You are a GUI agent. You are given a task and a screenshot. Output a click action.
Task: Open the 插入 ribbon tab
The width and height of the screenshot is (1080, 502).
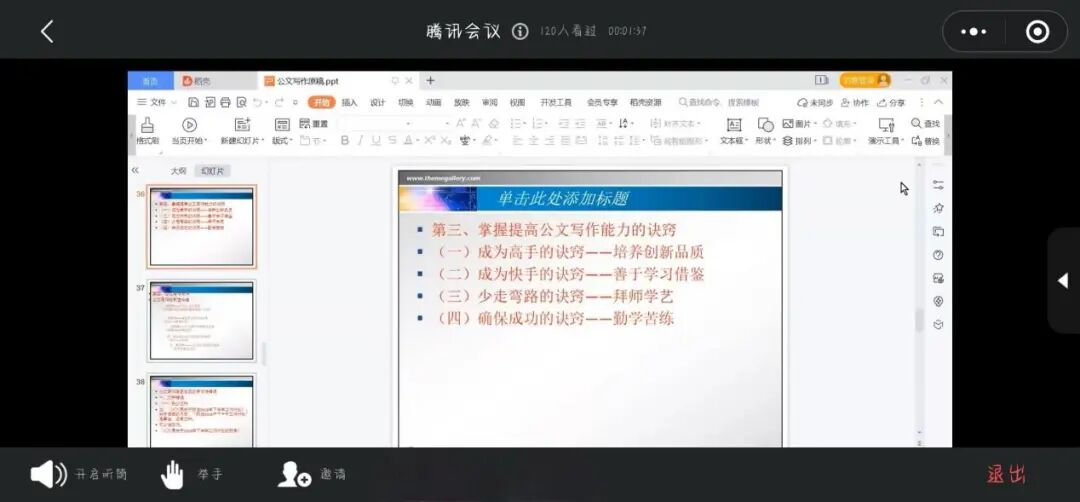[x=350, y=103]
